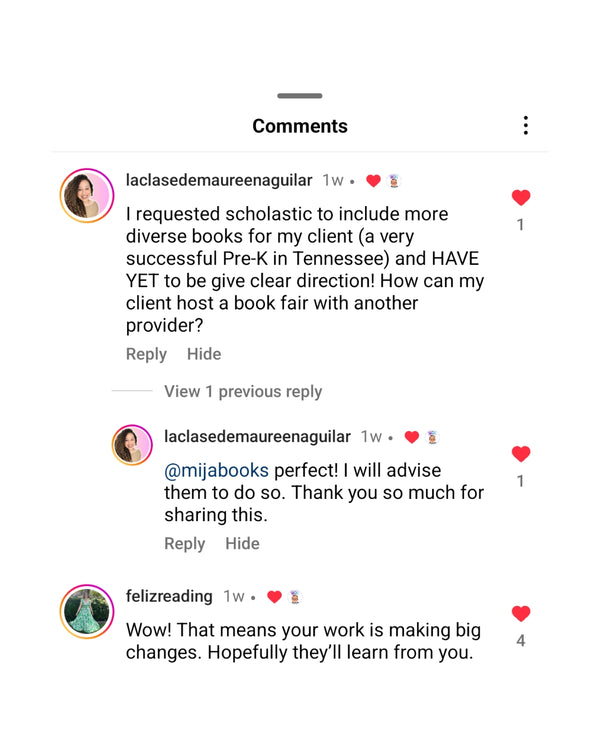This screenshot has height=750, width=600.
Task: Open laclasedemaureenaguilar username on the reply
Action: point(257,437)
